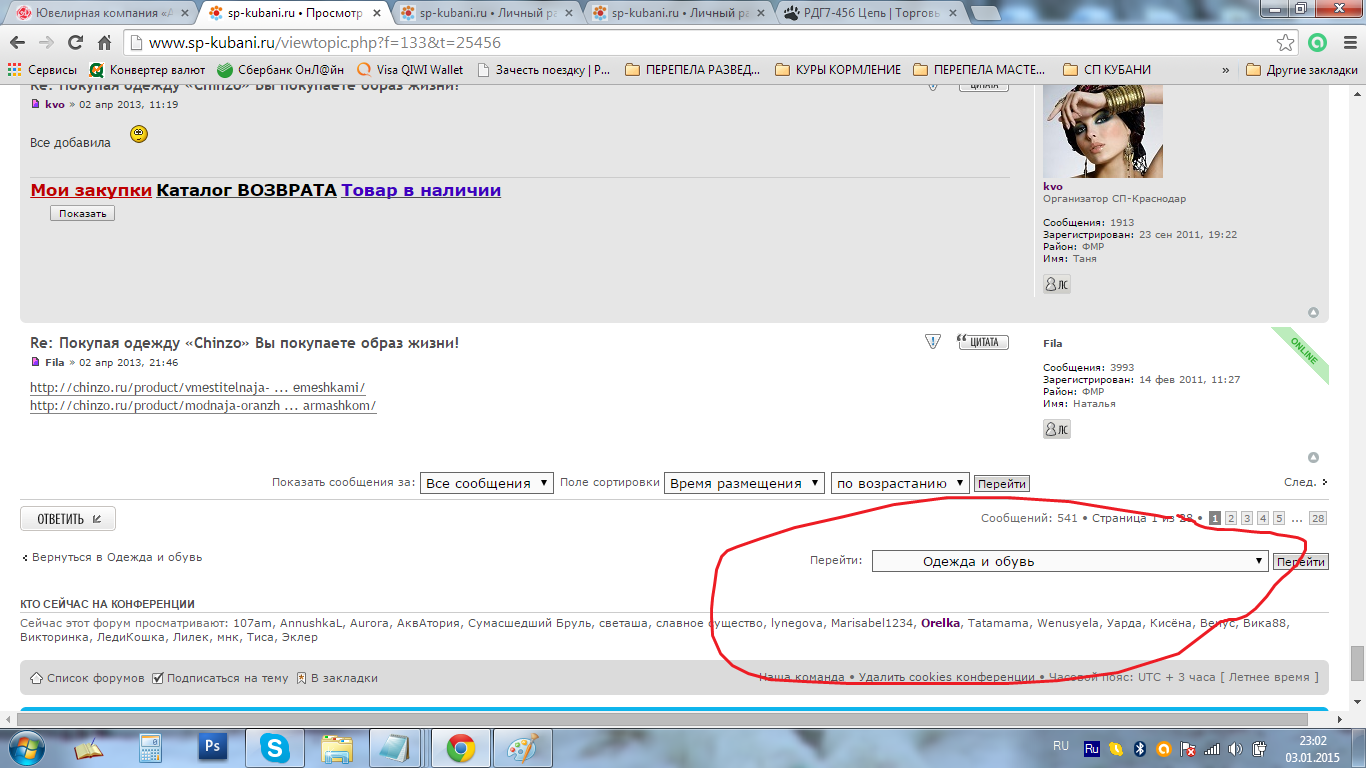Open the Время размещения sort dropdown

[x=744, y=483]
